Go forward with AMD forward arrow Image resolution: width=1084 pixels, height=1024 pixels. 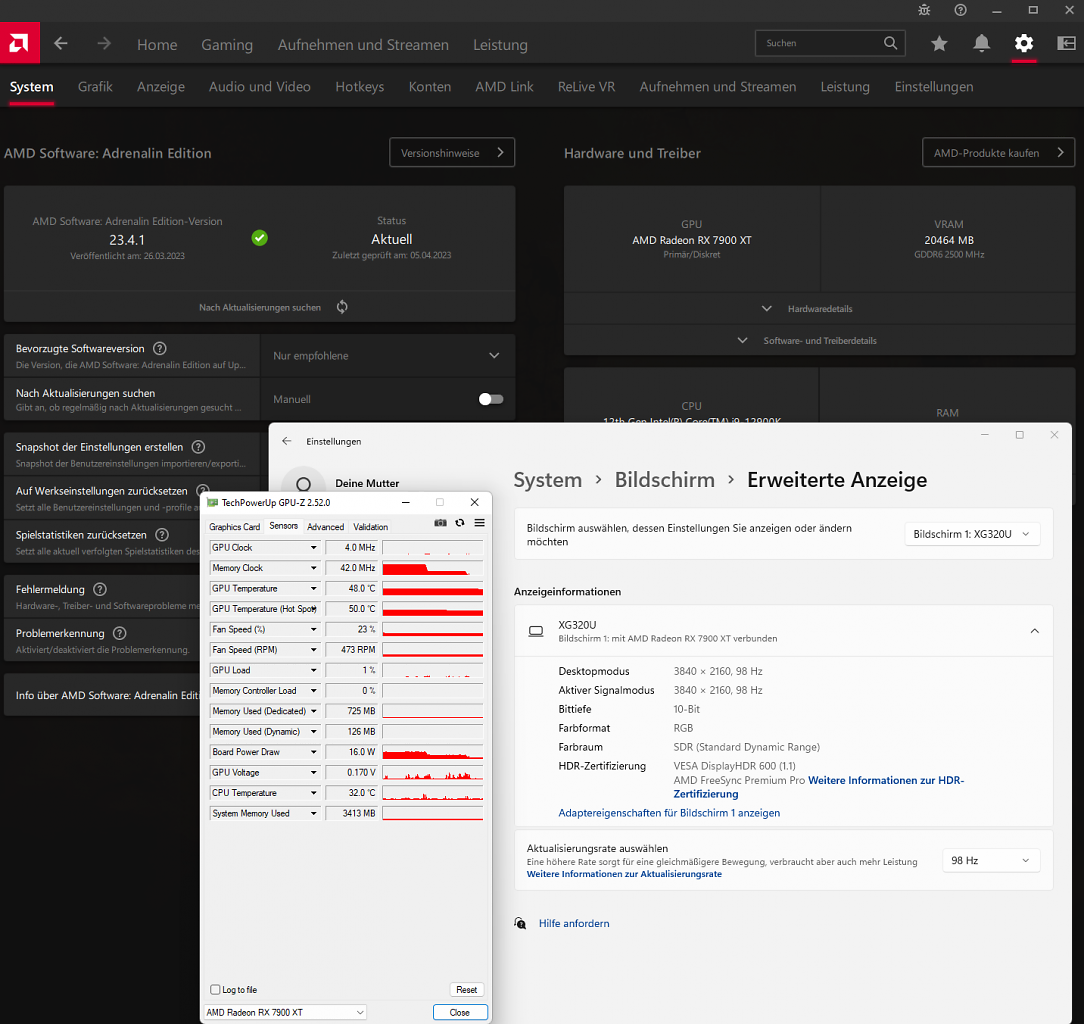tap(104, 44)
